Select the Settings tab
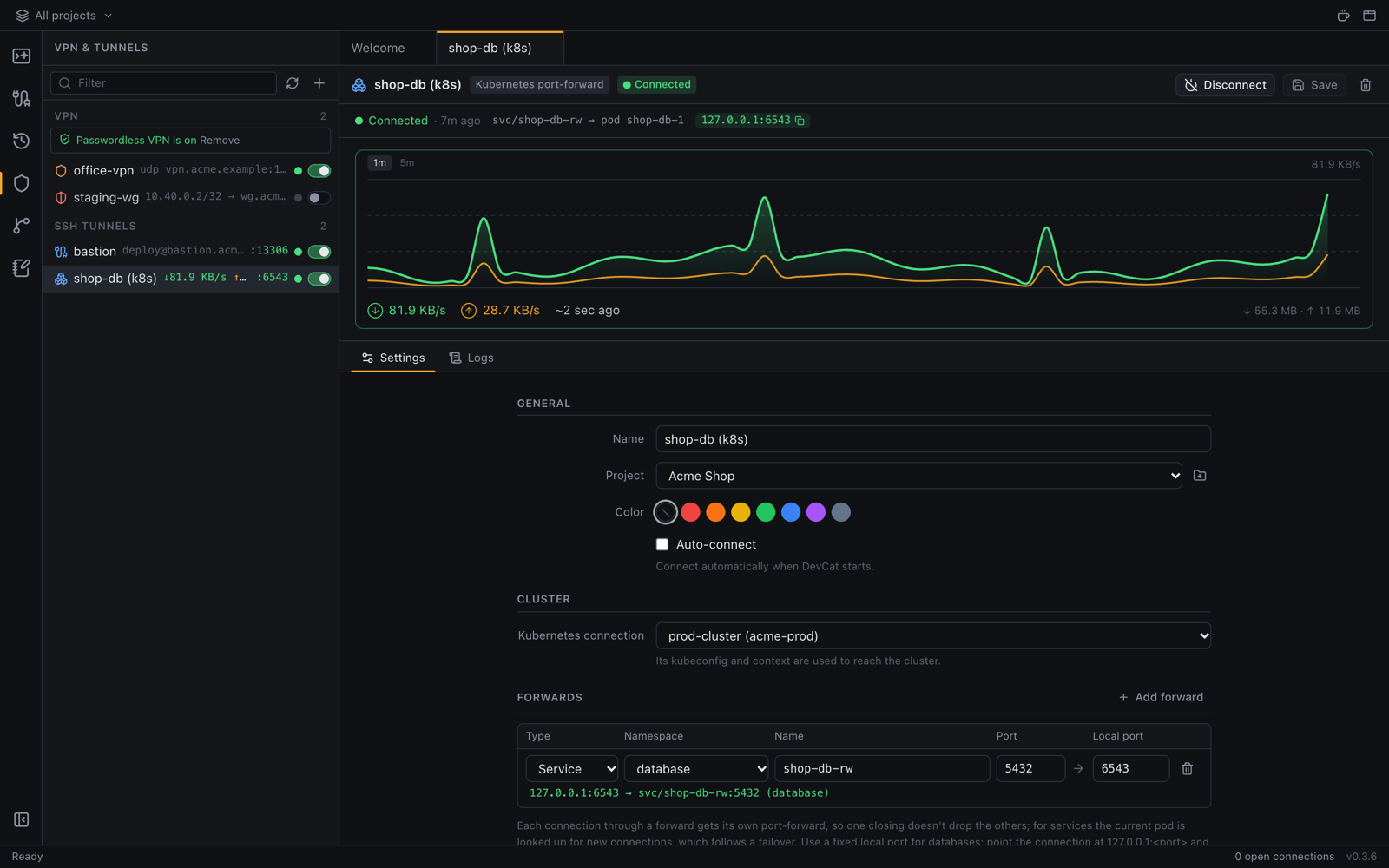Viewport: 1389px width, 868px height. click(x=393, y=358)
